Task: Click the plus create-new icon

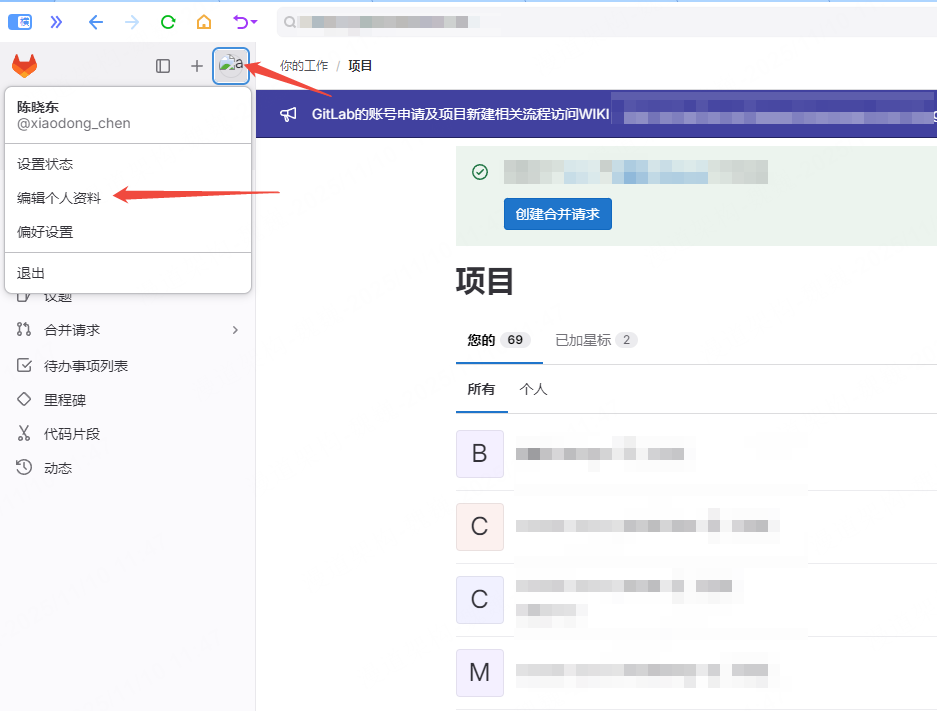Action: [x=196, y=66]
